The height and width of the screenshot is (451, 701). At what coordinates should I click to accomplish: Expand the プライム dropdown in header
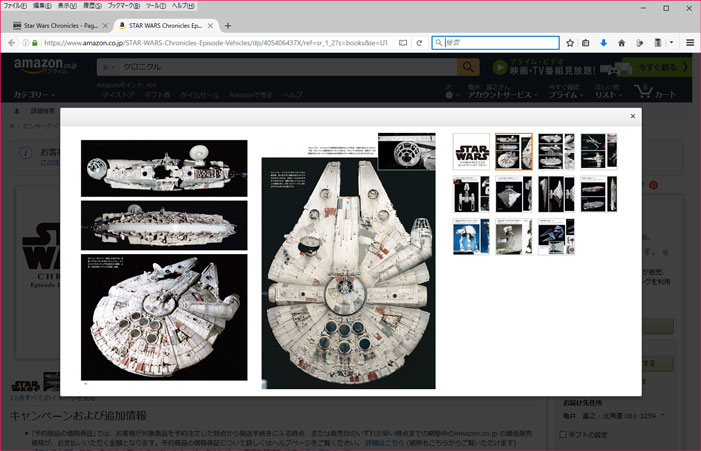566,95
